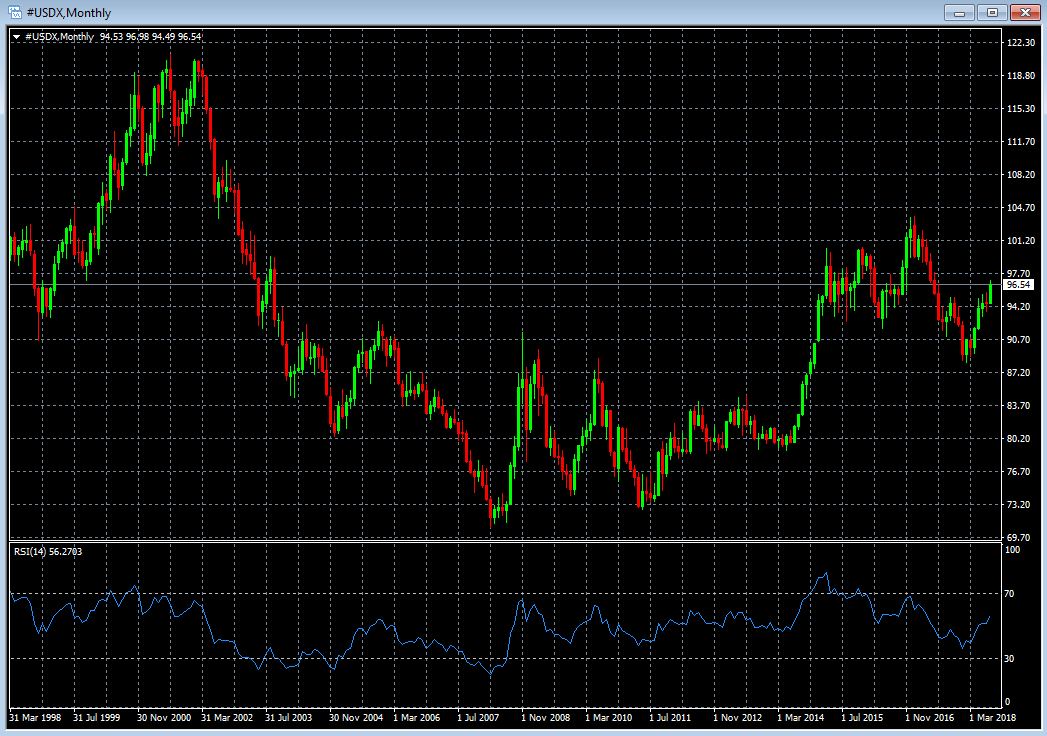Click the 1 Mar 2010 date label
1047x736 pixels.
[x=608, y=718]
